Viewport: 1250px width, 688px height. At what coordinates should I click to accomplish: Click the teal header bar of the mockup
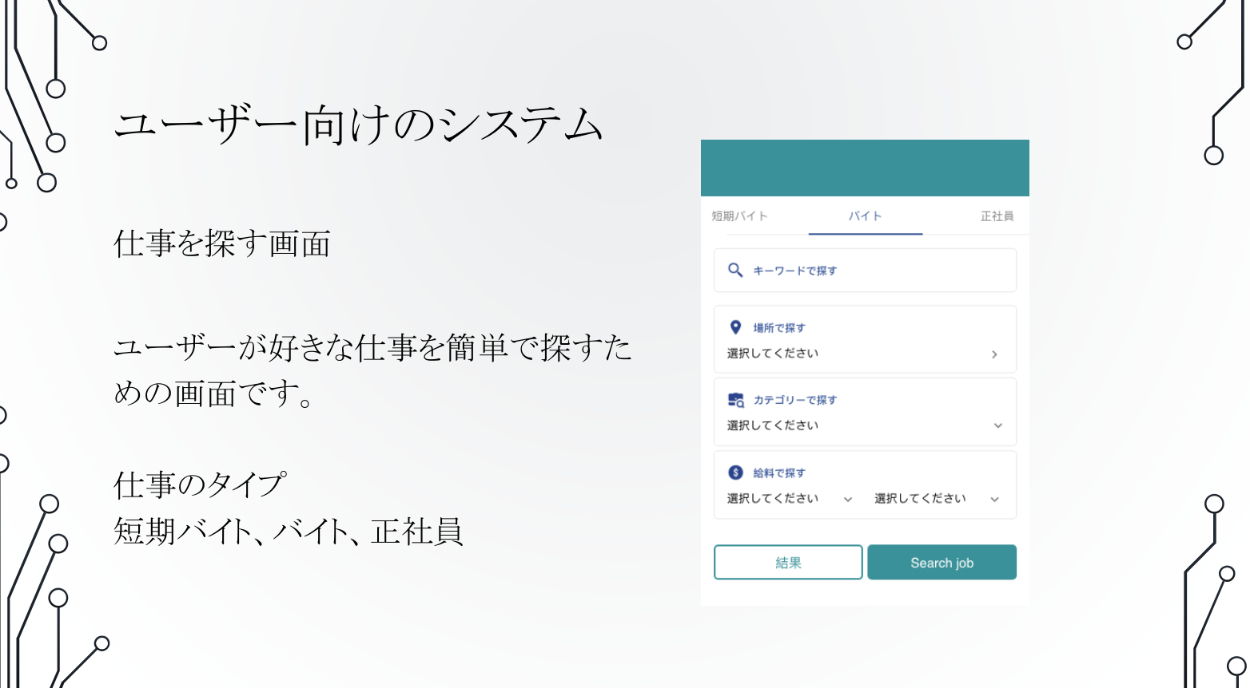click(865, 168)
